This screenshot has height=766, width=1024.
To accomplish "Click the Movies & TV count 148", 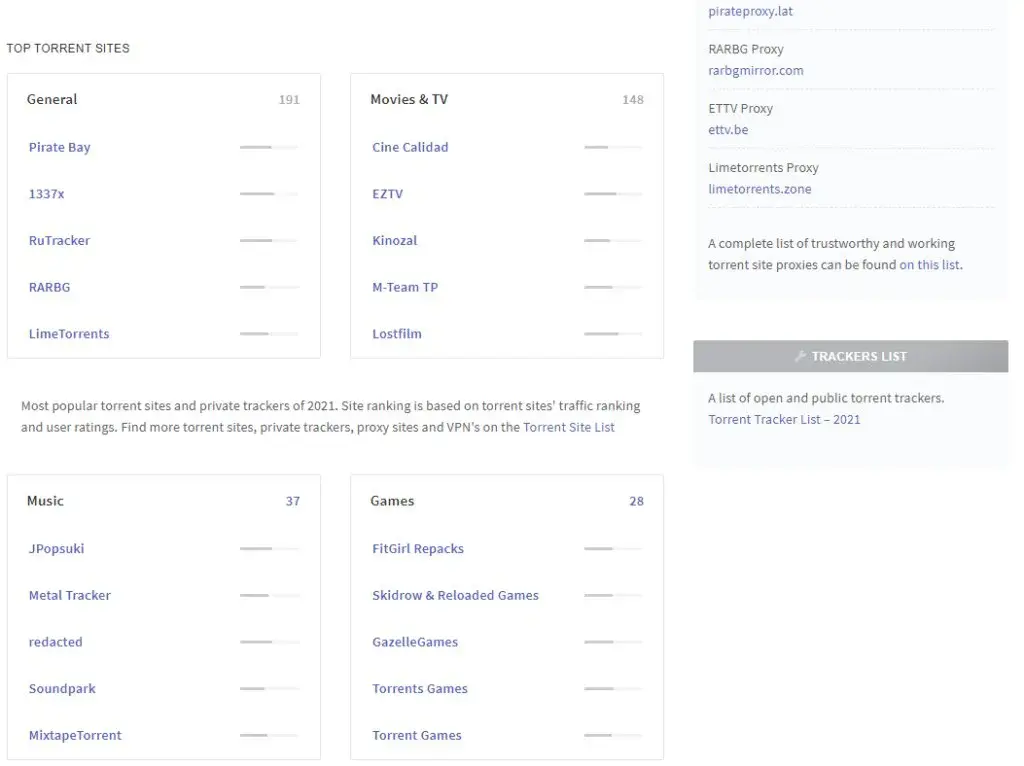I will [633, 100].
